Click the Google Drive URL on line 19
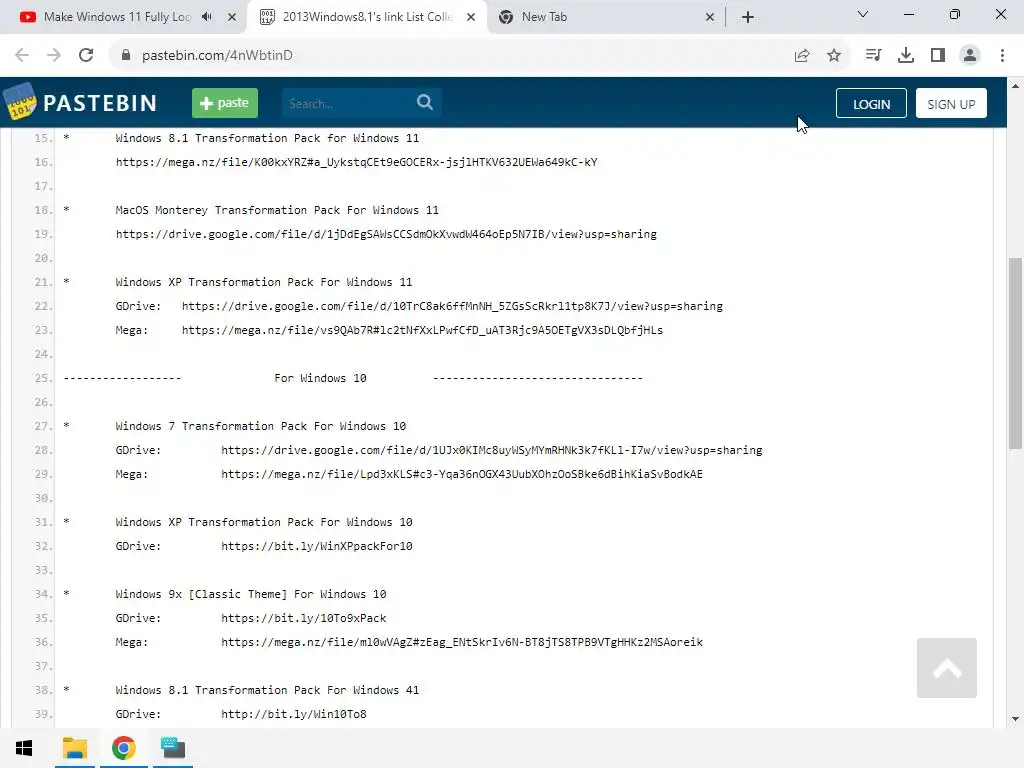 (386, 234)
